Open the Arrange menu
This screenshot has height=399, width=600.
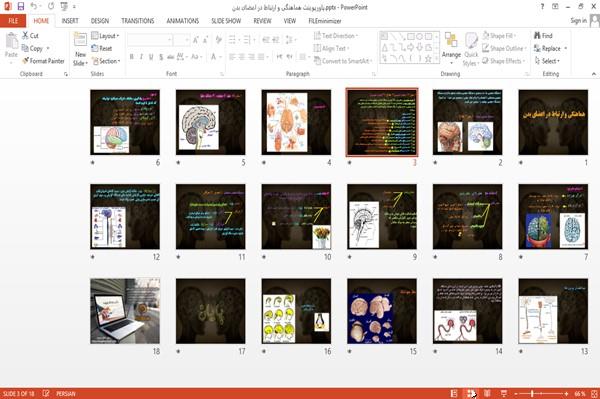(x=451, y=48)
